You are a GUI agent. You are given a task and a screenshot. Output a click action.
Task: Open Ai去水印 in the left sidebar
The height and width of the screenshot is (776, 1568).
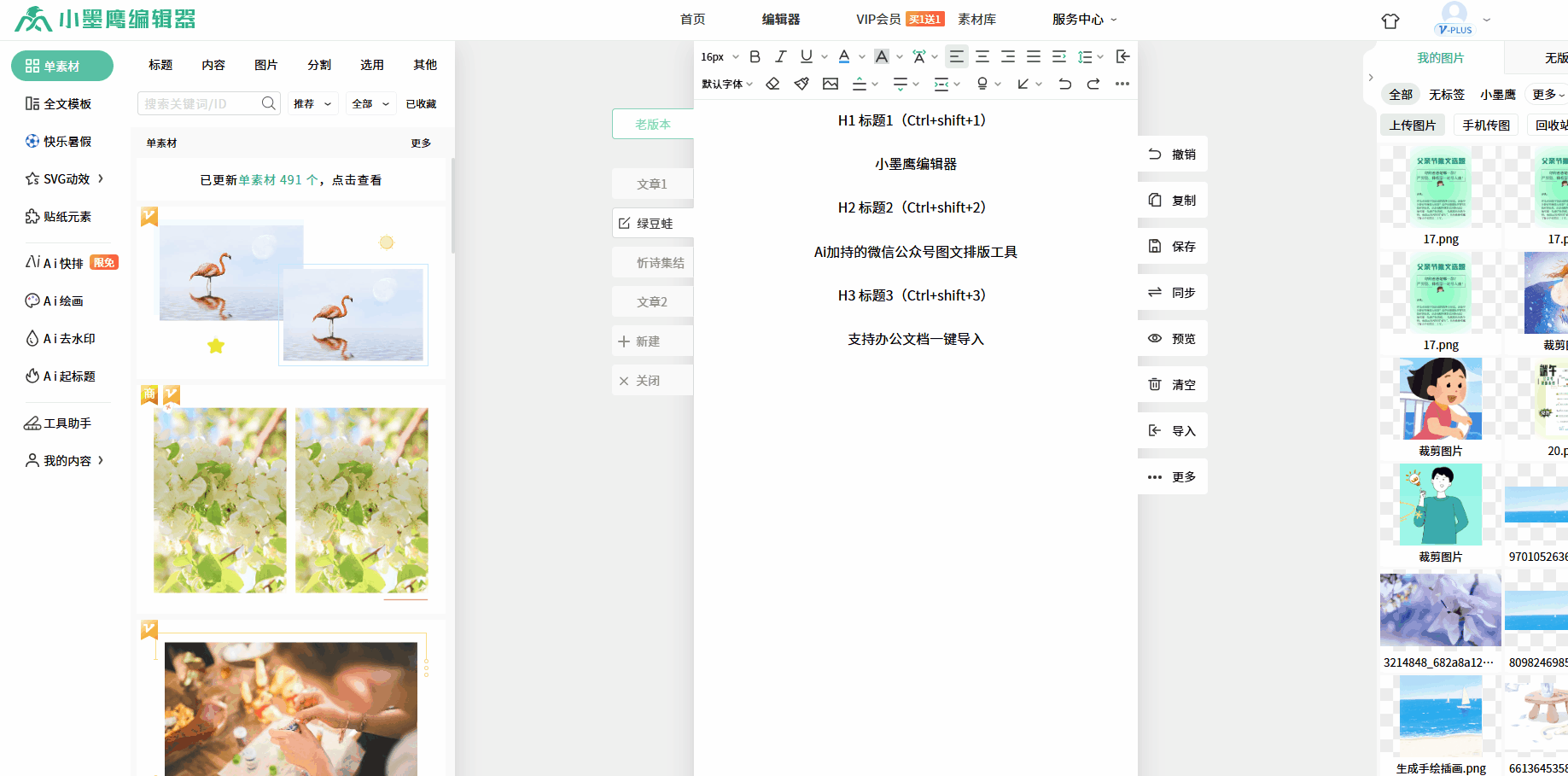pos(61,338)
